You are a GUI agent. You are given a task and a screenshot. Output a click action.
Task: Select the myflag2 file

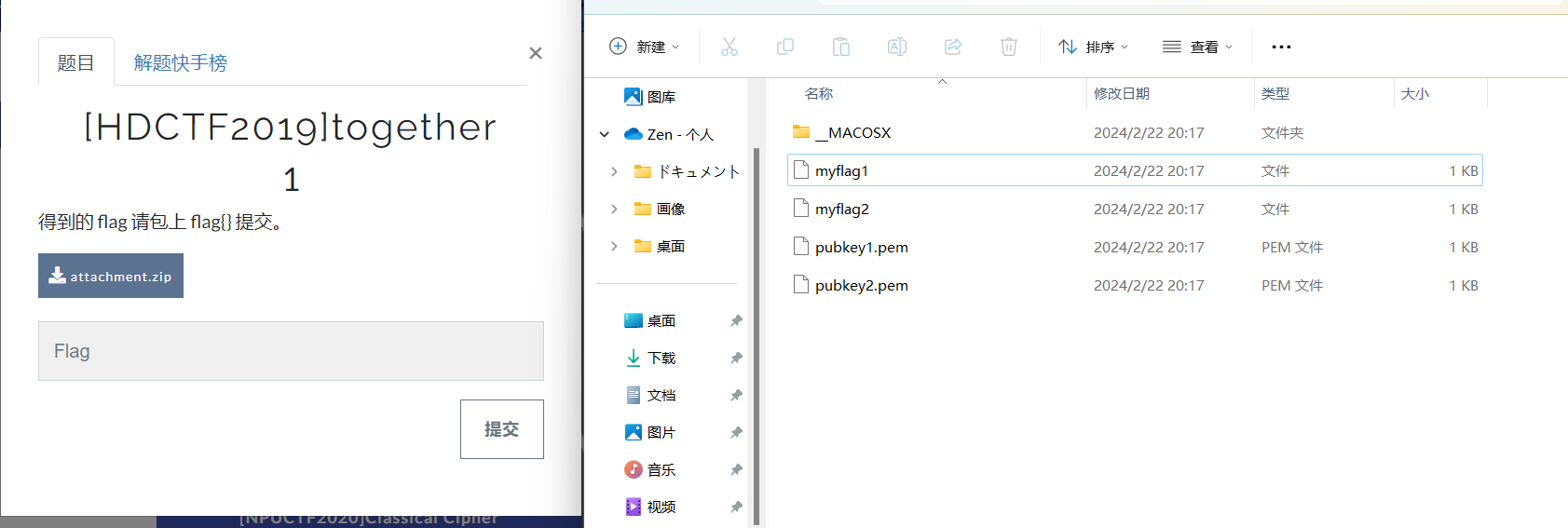tap(1135, 209)
